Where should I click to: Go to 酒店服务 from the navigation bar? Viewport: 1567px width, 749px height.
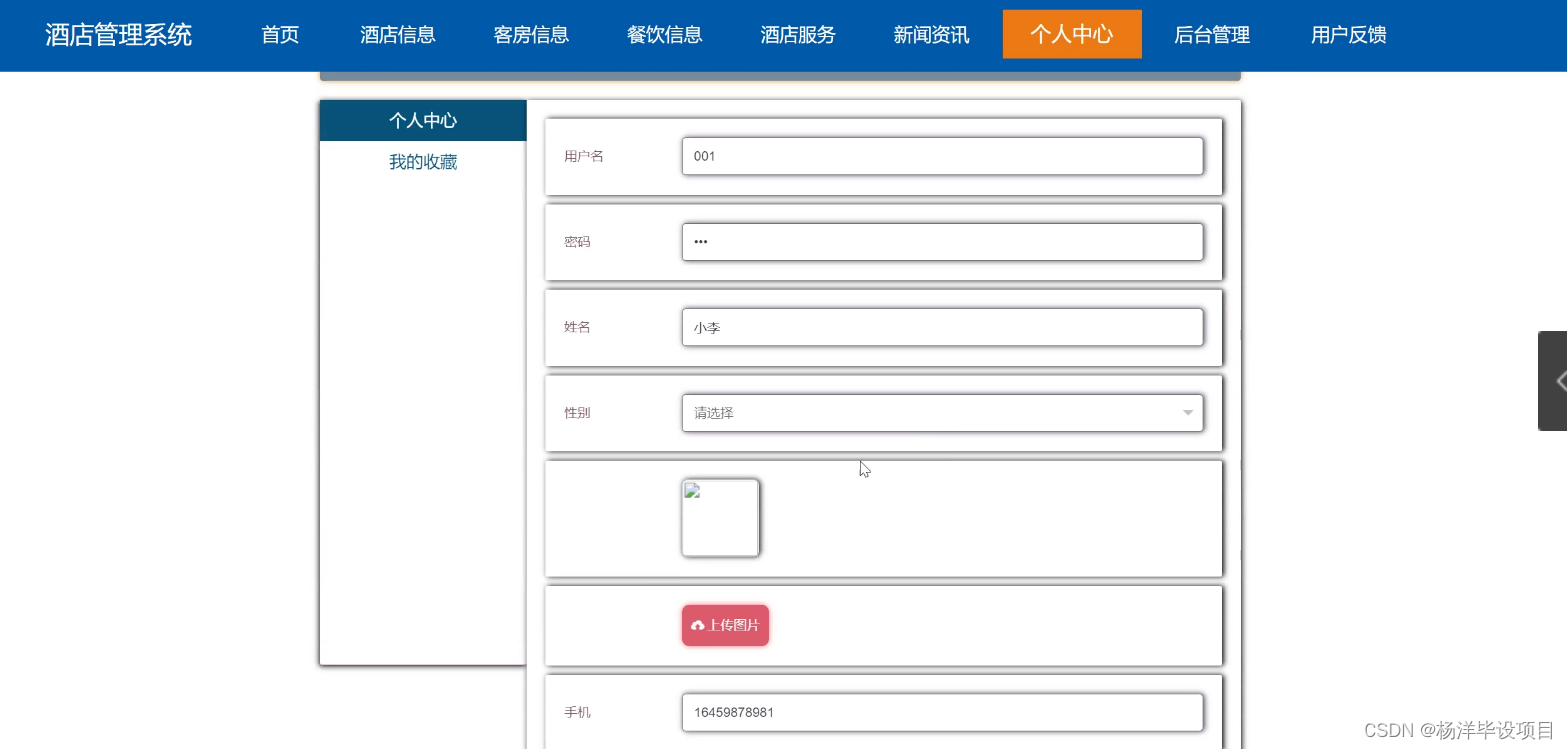tap(797, 34)
